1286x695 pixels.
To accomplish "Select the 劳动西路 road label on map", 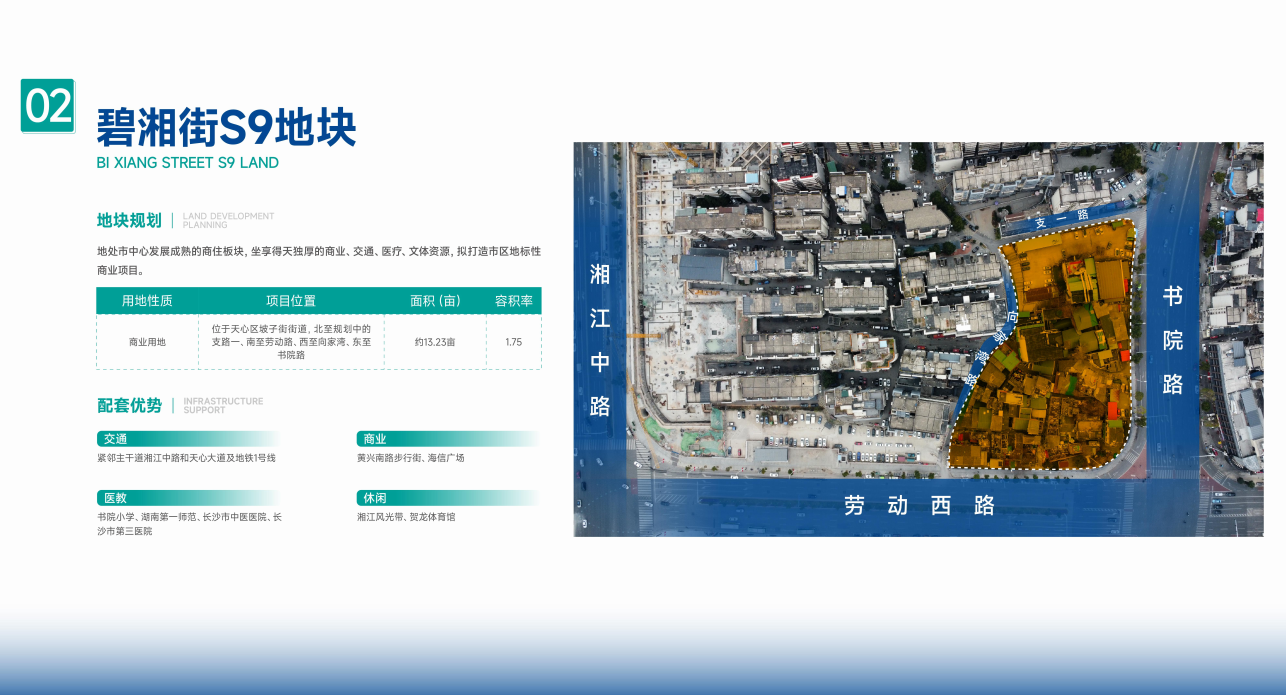I will pos(920,506).
